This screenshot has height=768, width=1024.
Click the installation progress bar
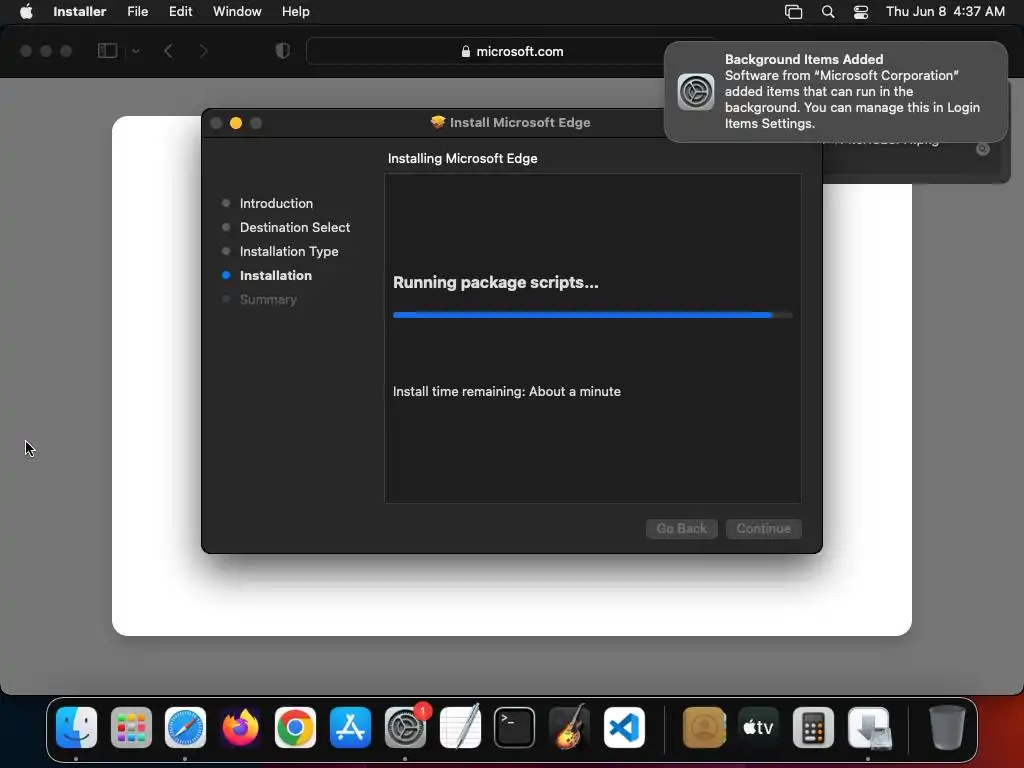592,315
